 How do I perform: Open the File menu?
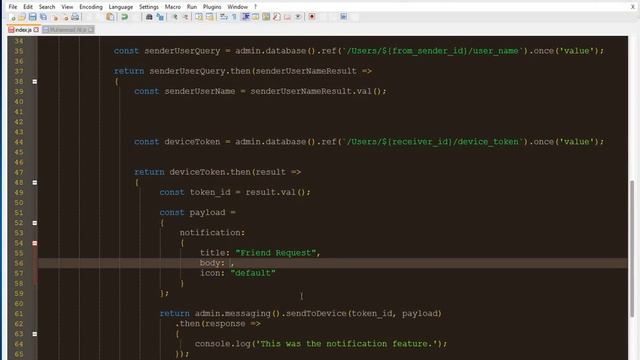[x=13, y=7]
